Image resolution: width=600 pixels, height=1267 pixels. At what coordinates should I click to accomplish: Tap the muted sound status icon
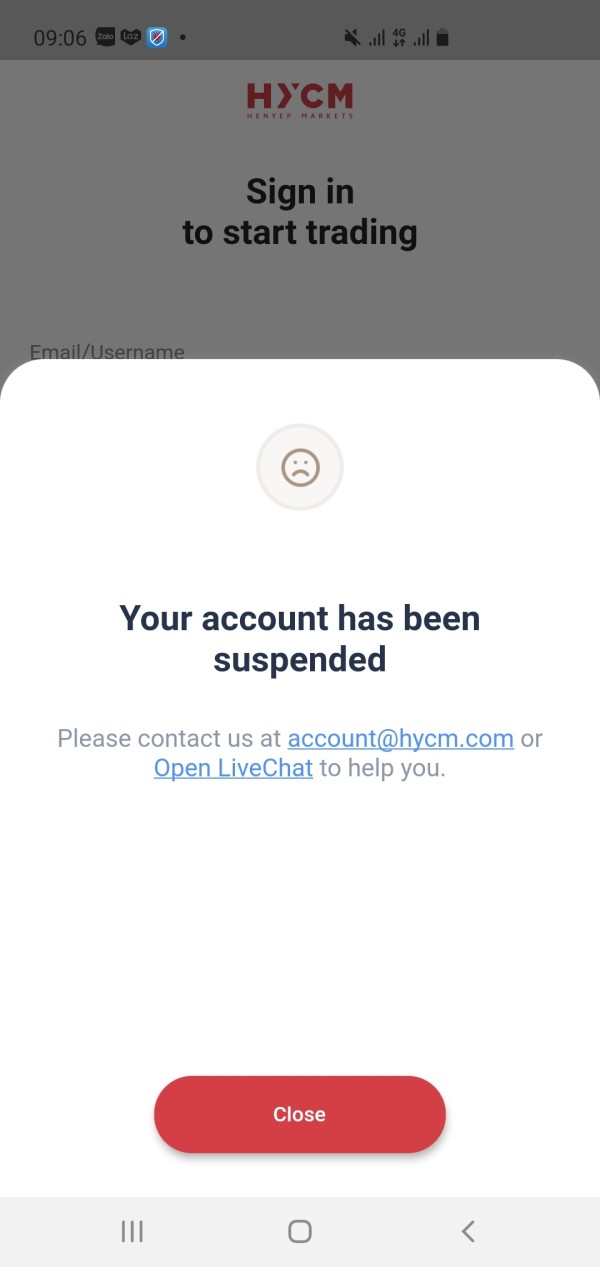click(x=352, y=38)
